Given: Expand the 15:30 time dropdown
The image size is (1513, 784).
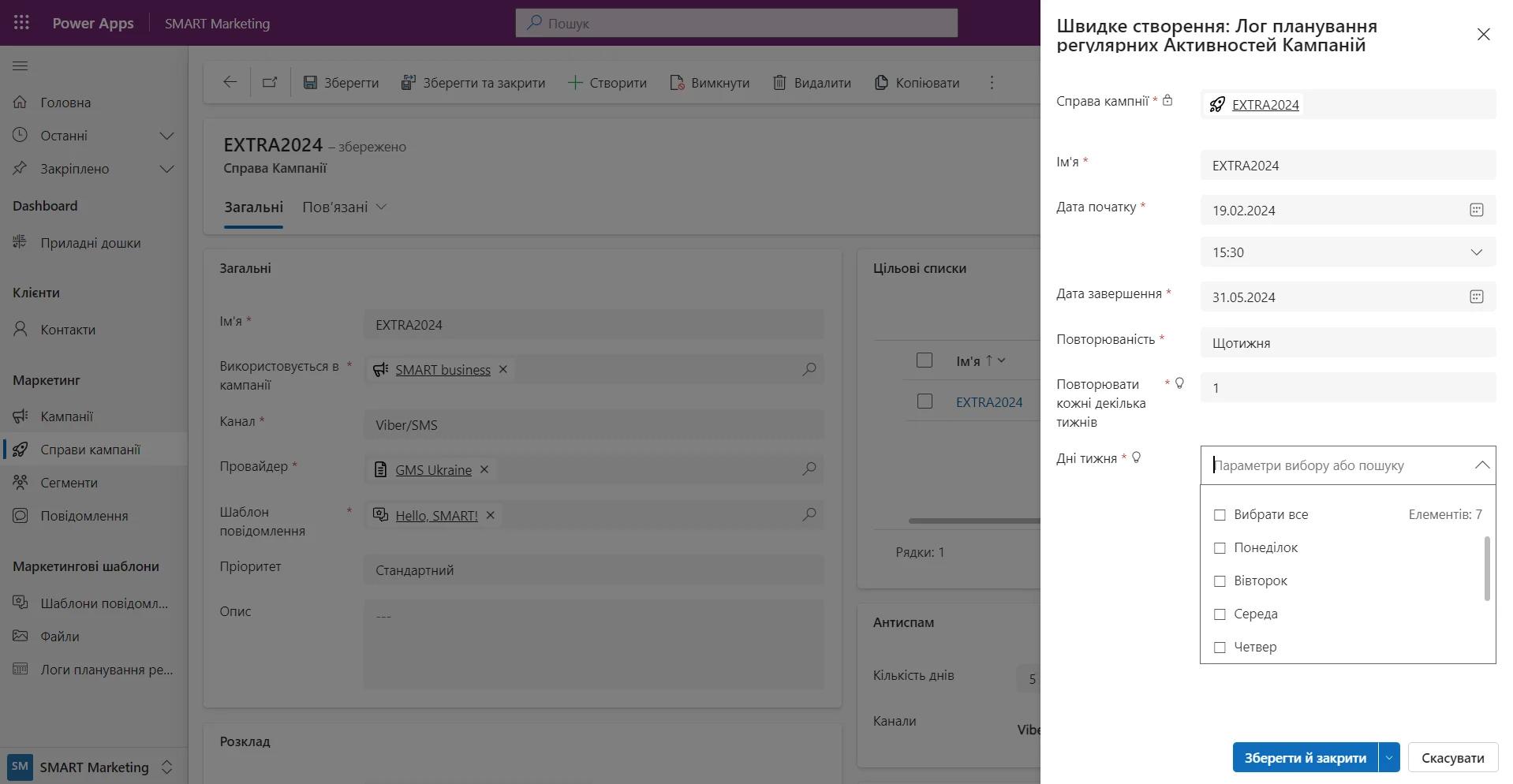Looking at the screenshot, I should coord(1476,252).
